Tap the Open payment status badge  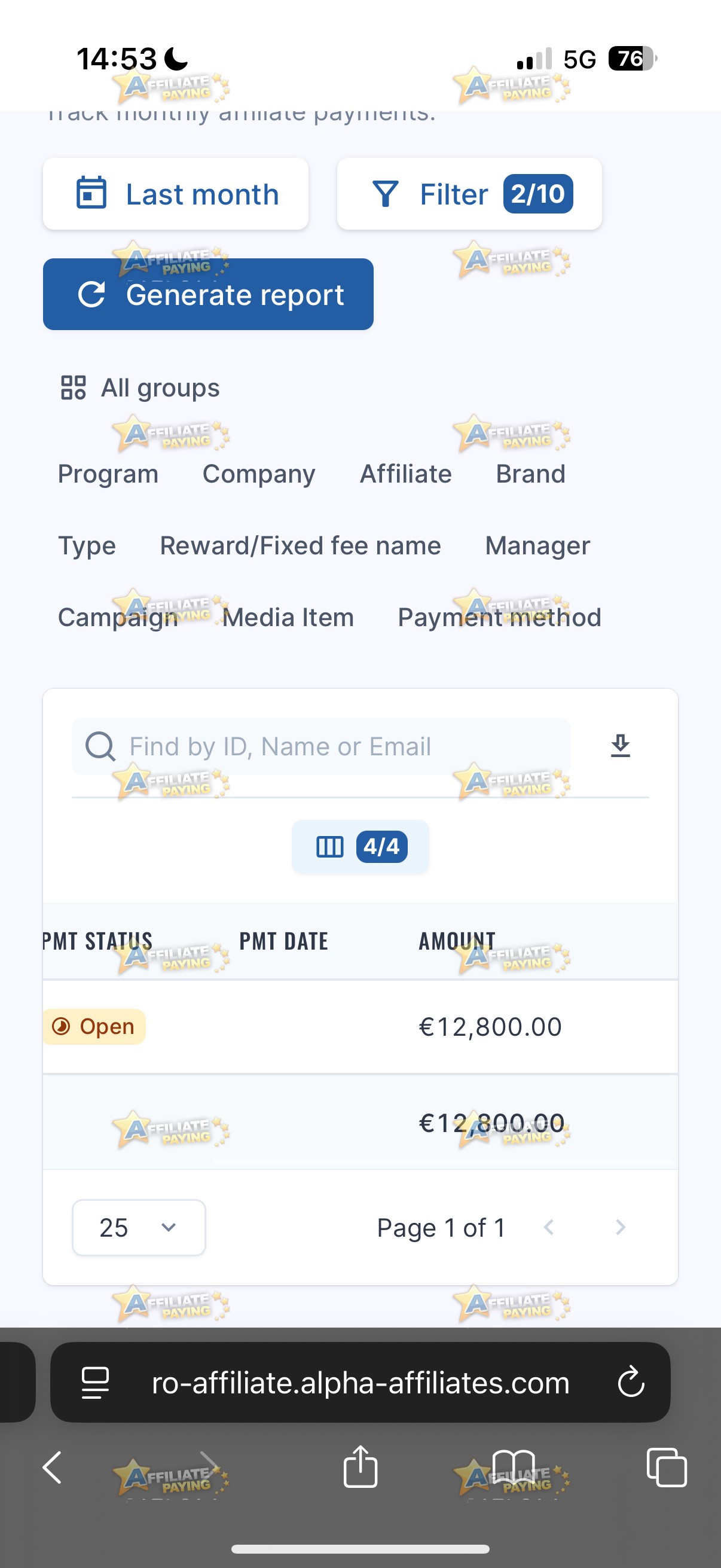[94, 1027]
